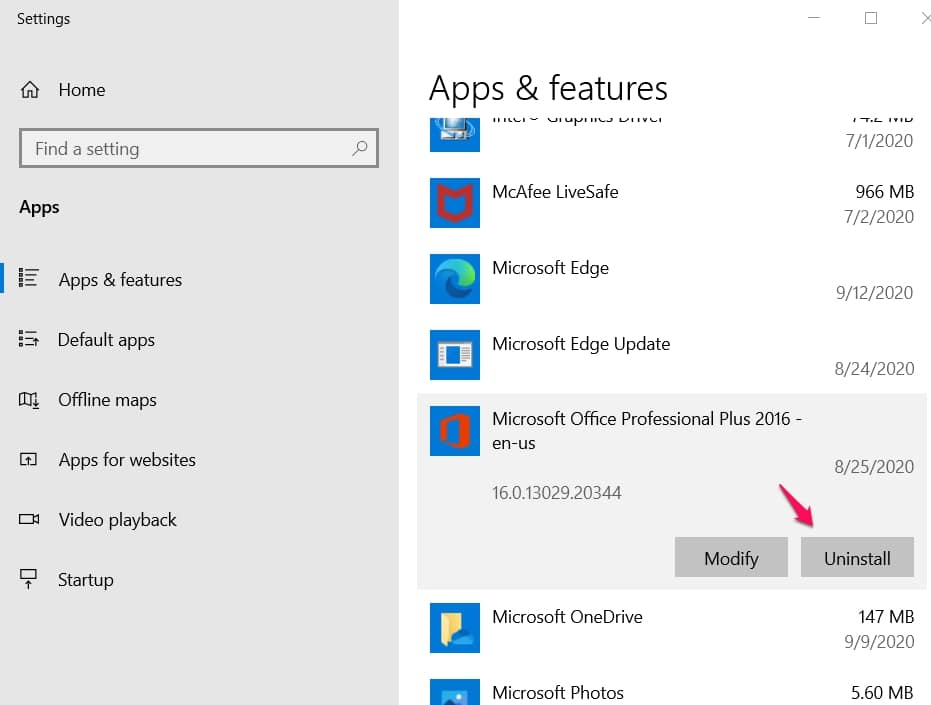Click the 966 MB size of McAfee
Image resolution: width=931 pixels, height=705 pixels.
coord(884,192)
